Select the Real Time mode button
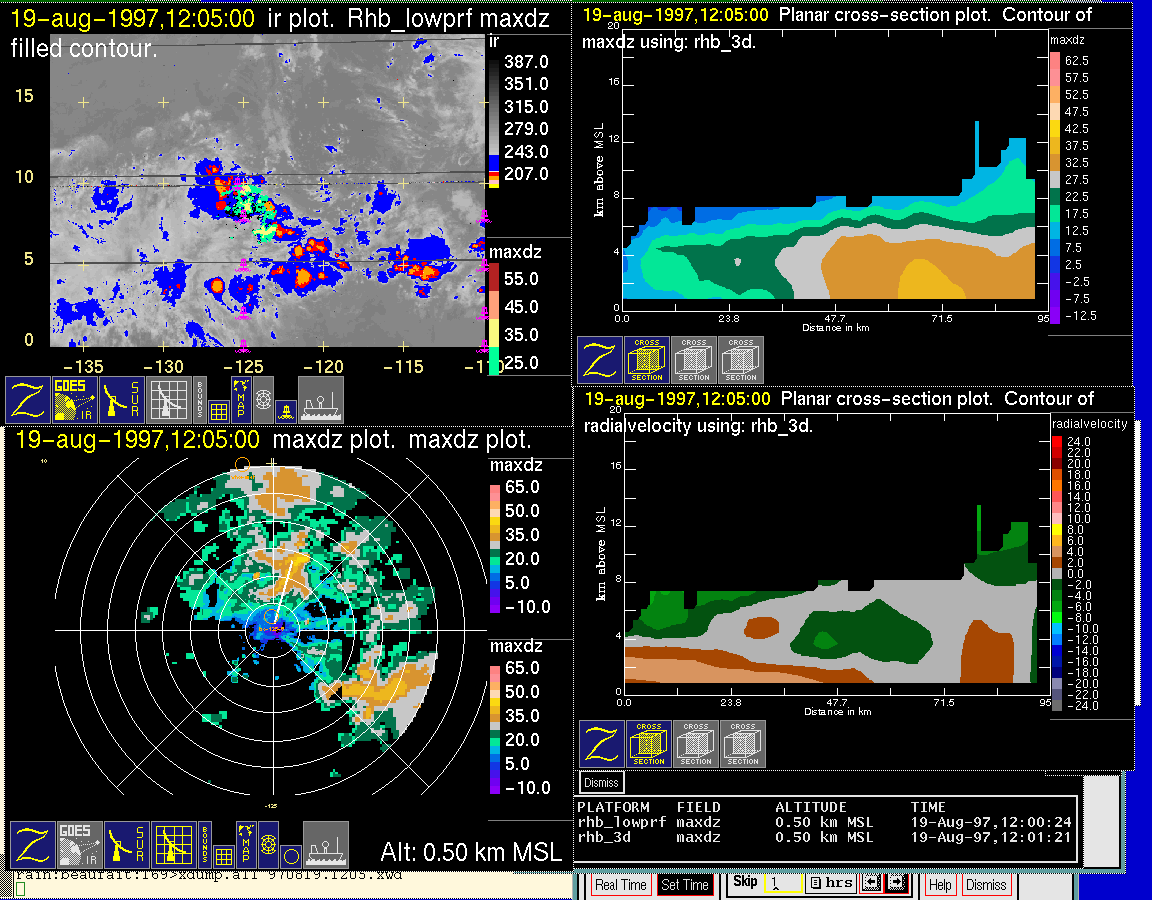This screenshot has width=1152, height=900. (620, 885)
